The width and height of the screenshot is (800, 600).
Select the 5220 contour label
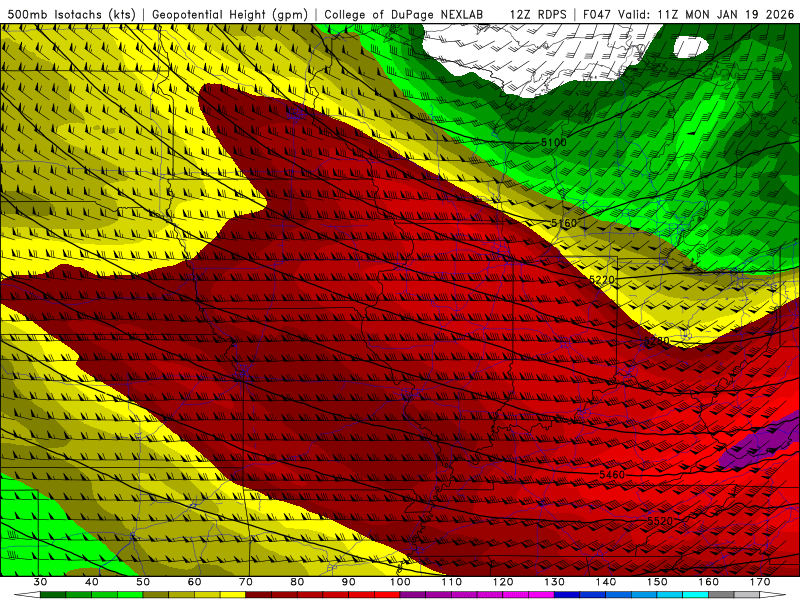pyautogui.click(x=602, y=280)
